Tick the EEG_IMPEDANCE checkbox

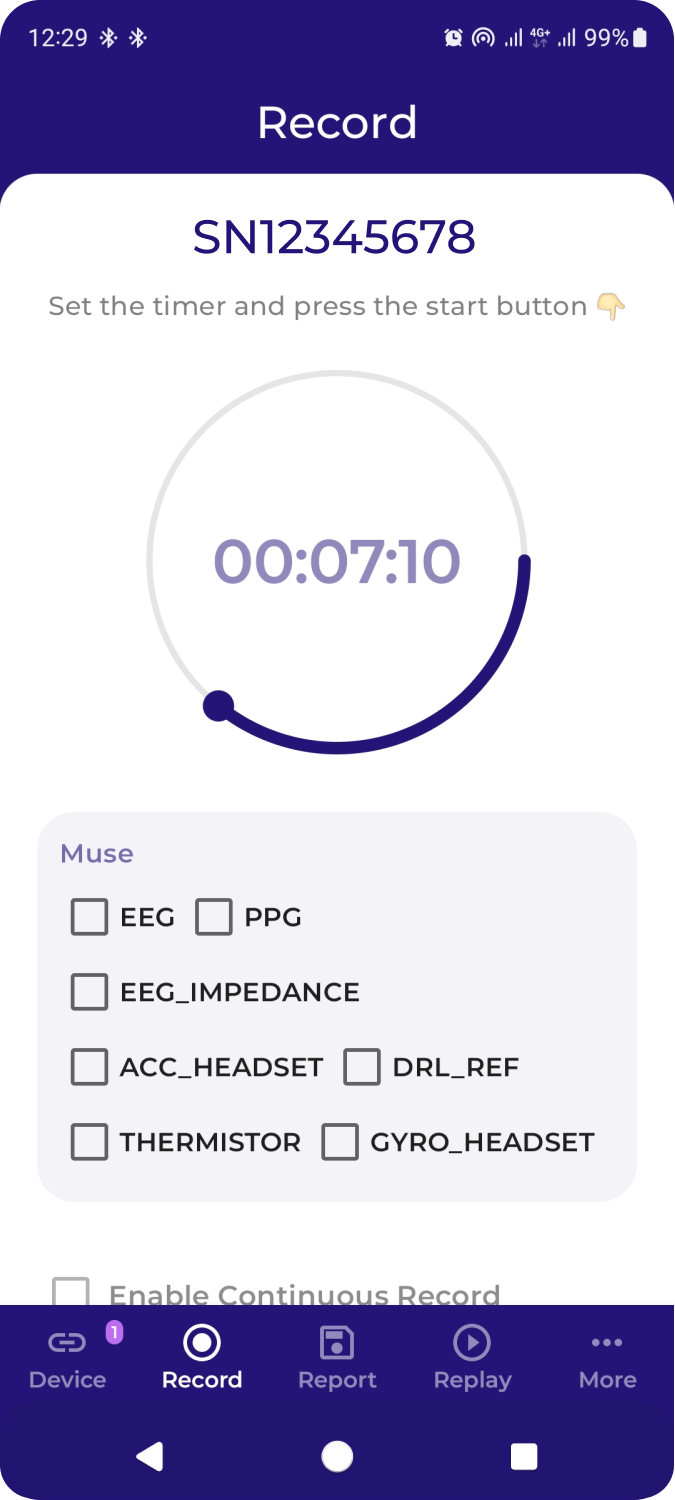[x=90, y=992]
